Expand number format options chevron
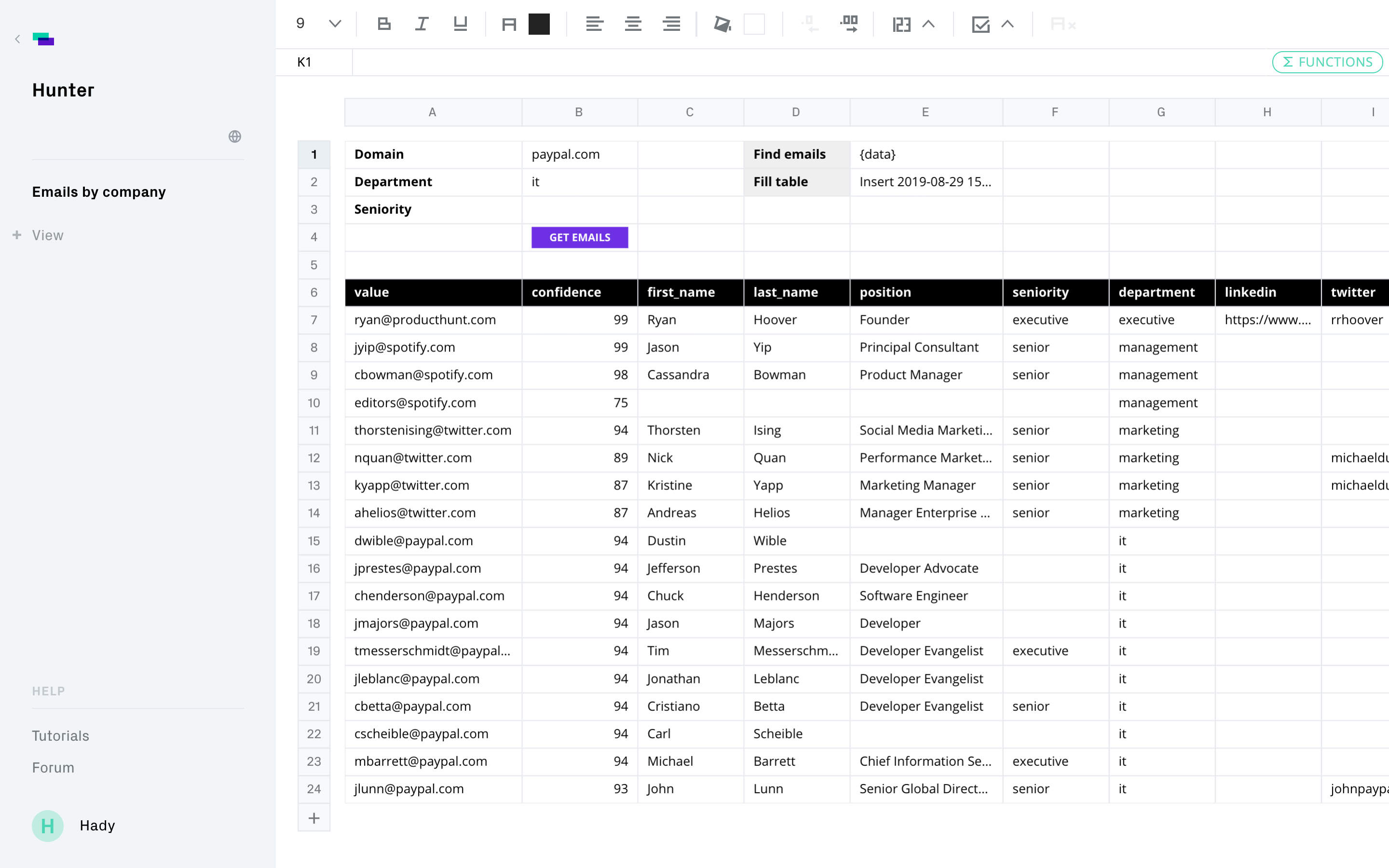1389x868 pixels. coord(929,24)
